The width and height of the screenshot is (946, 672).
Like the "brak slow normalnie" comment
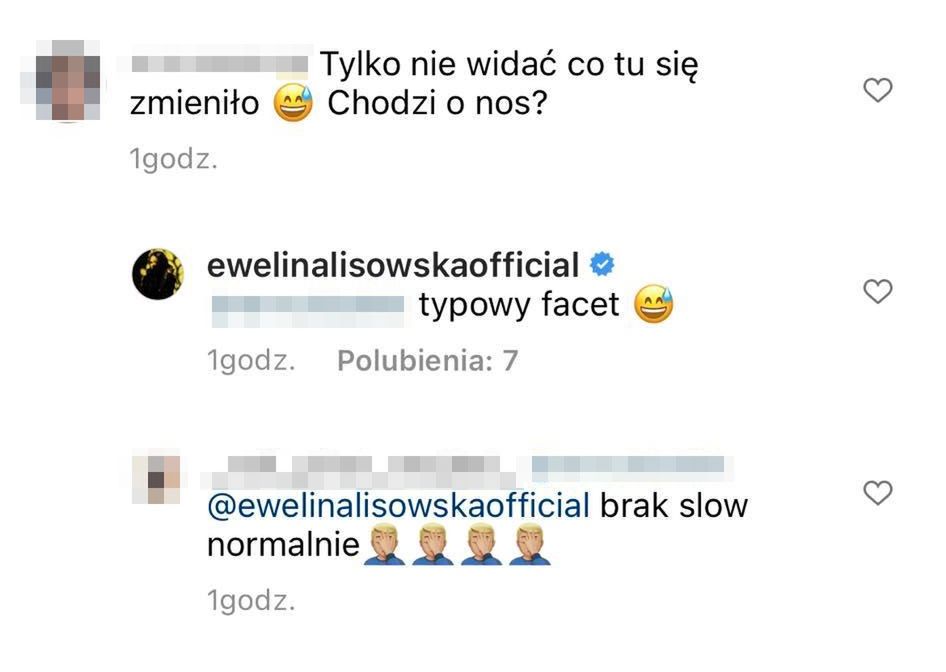tap(877, 493)
